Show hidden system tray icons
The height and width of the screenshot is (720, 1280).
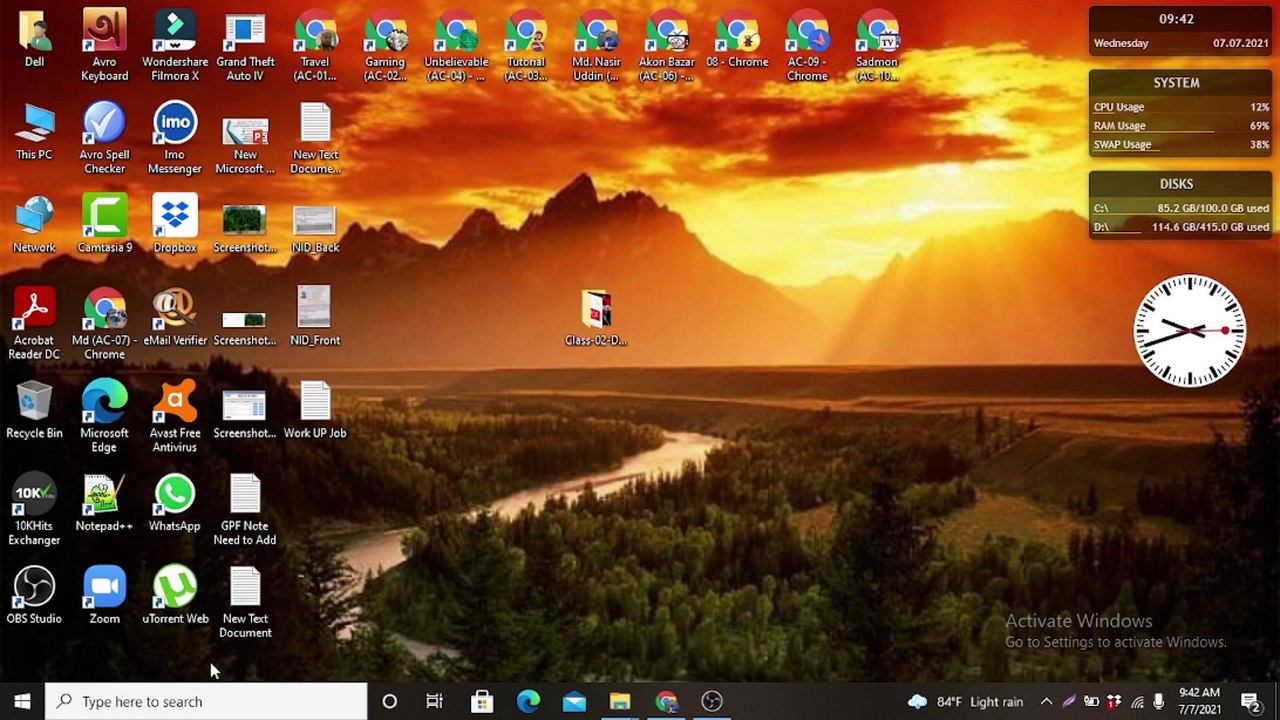click(1046, 702)
